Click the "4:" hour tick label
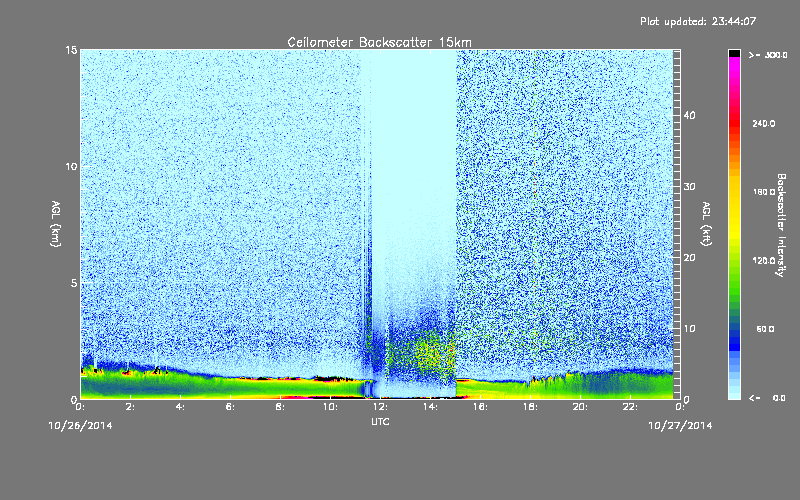The height and width of the screenshot is (500, 800). tap(181, 407)
